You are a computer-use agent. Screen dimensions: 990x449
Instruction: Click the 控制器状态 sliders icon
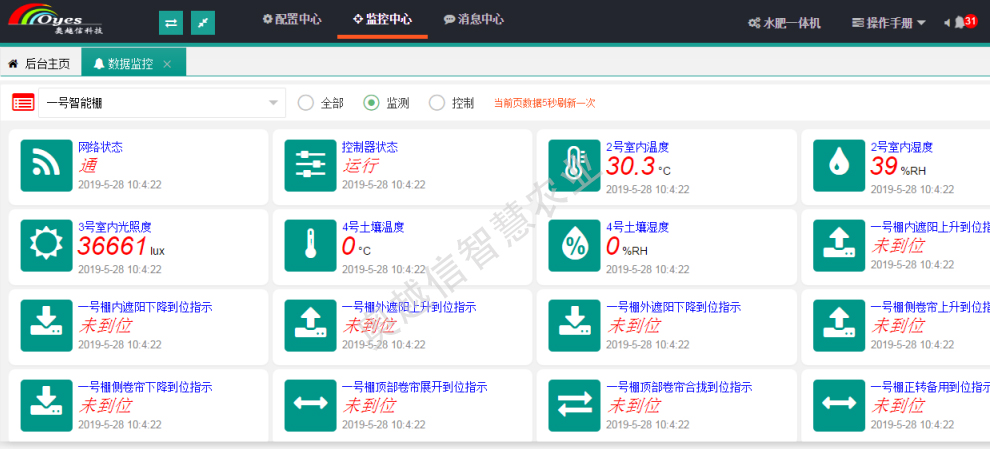[x=311, y=165]
